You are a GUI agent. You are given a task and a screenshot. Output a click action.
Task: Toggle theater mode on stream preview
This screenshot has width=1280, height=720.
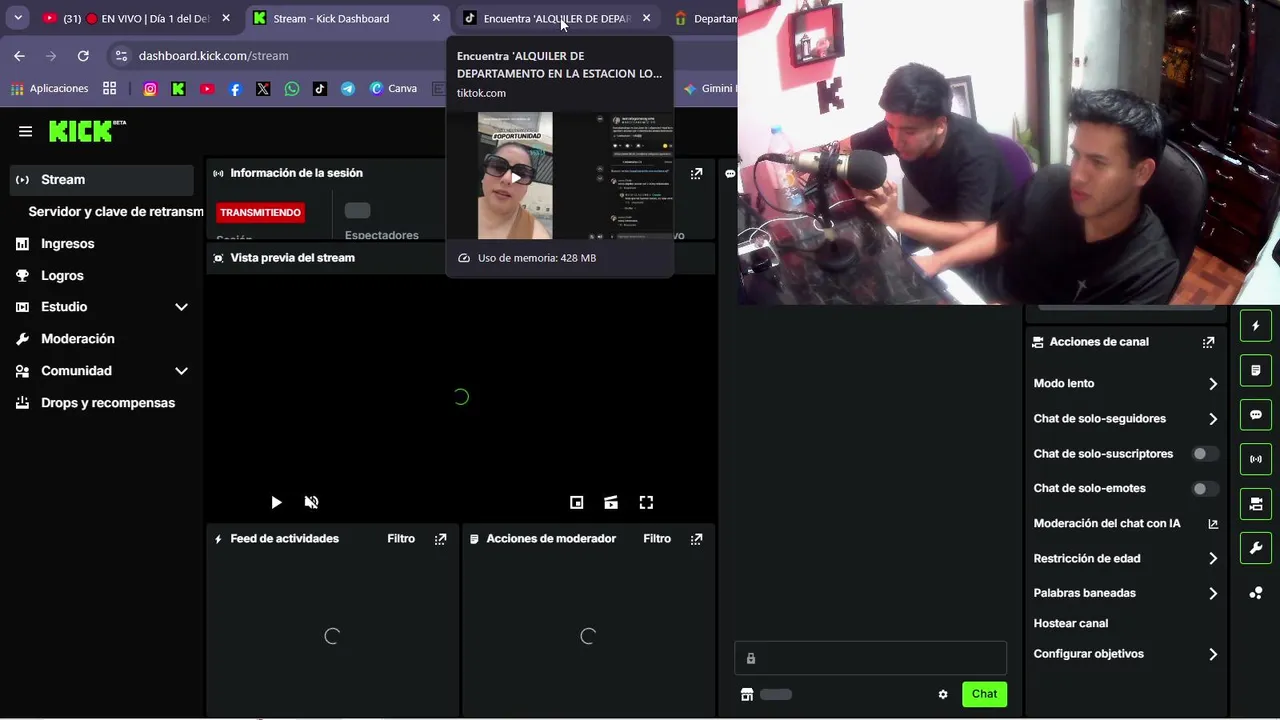(611, 503)
